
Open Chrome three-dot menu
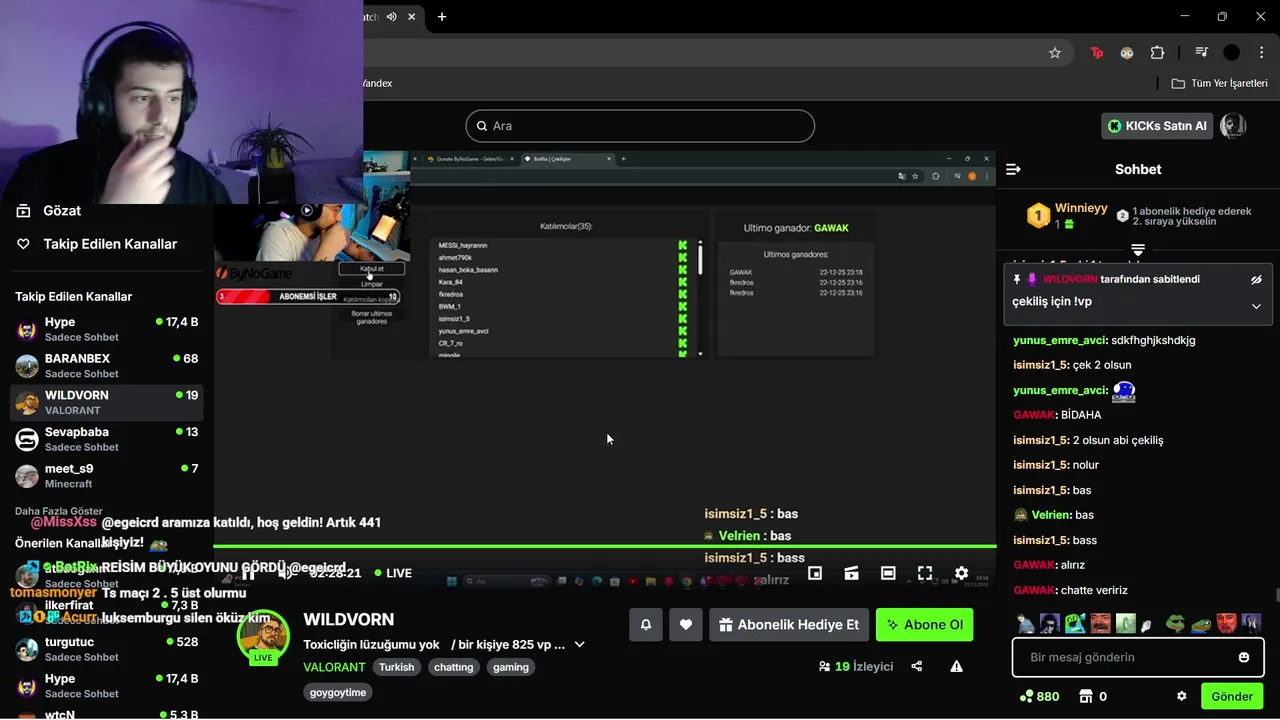coord(1262,53)
